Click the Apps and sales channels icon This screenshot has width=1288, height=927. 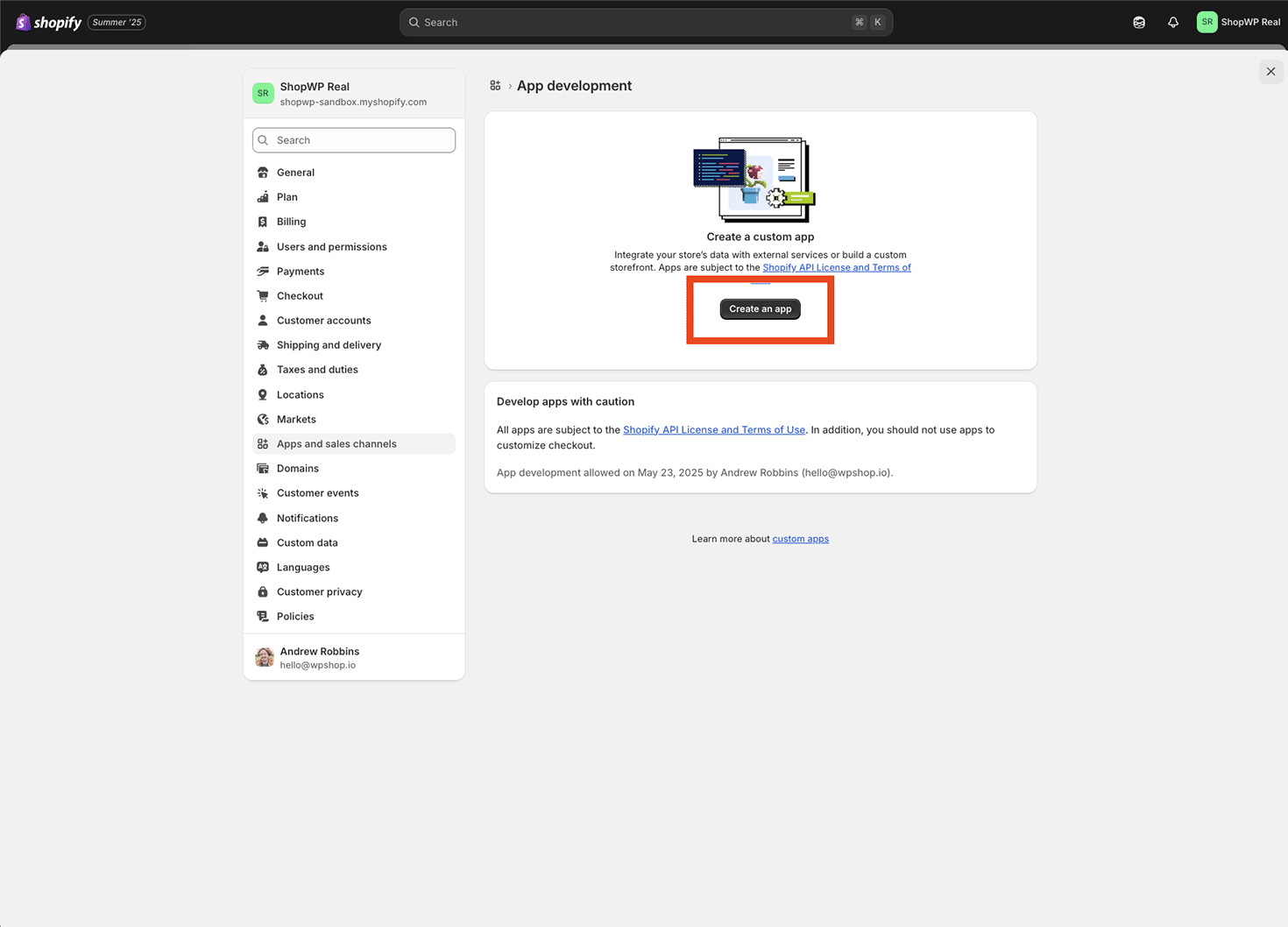pos(263,444)
